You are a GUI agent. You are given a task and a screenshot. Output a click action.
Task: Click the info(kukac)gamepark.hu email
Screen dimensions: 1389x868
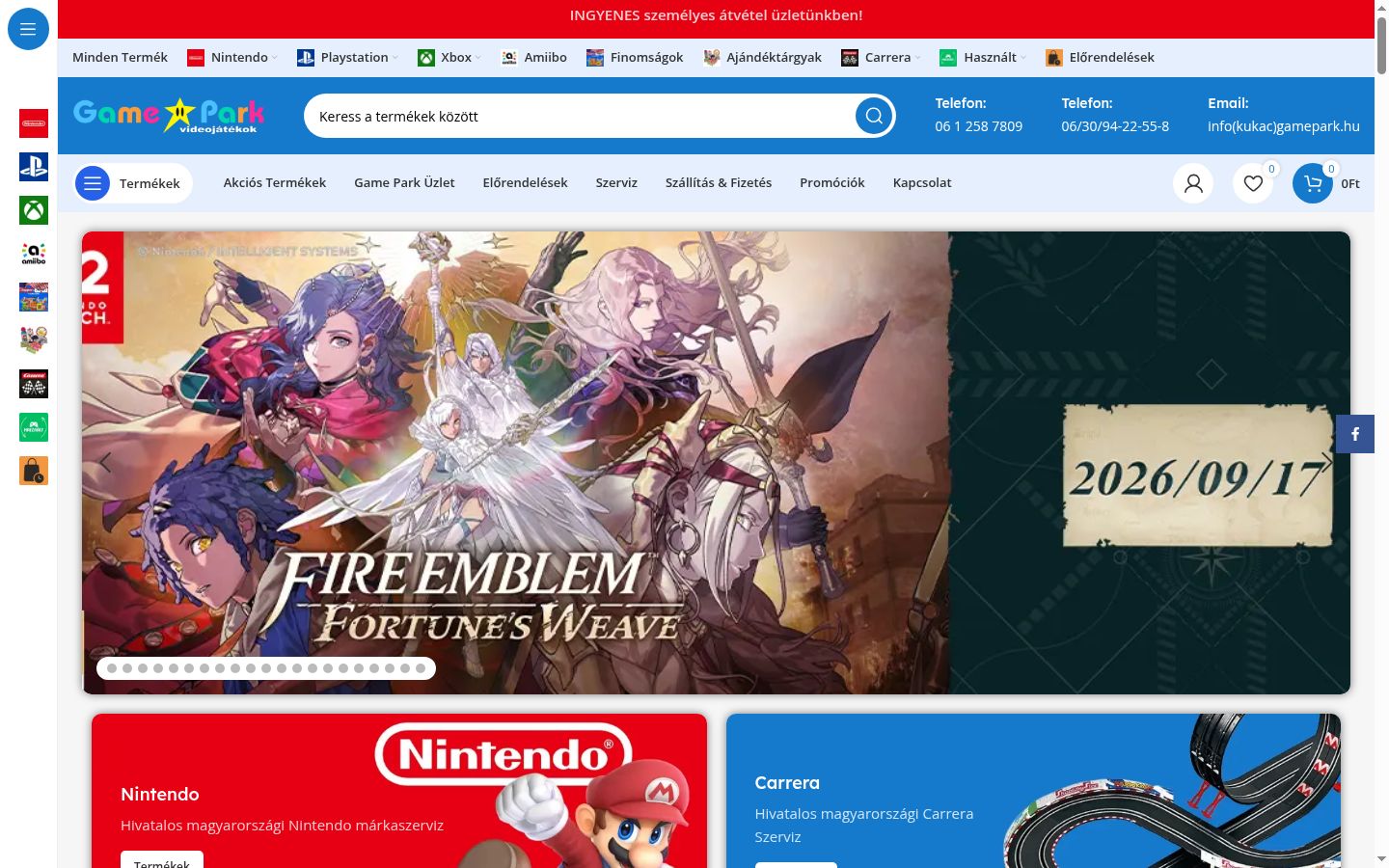point(1284,126)
